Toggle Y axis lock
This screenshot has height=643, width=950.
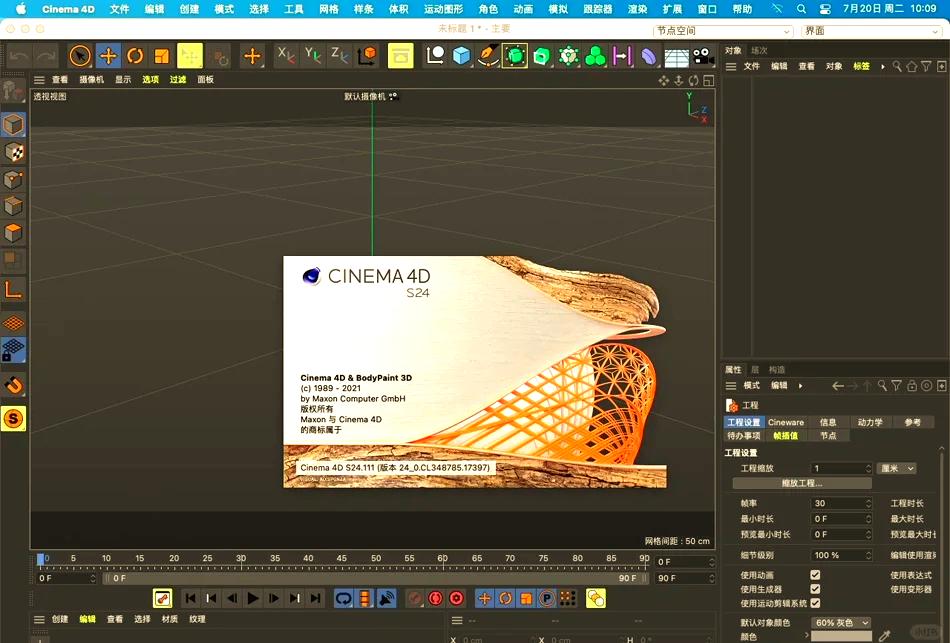(313, 56)
